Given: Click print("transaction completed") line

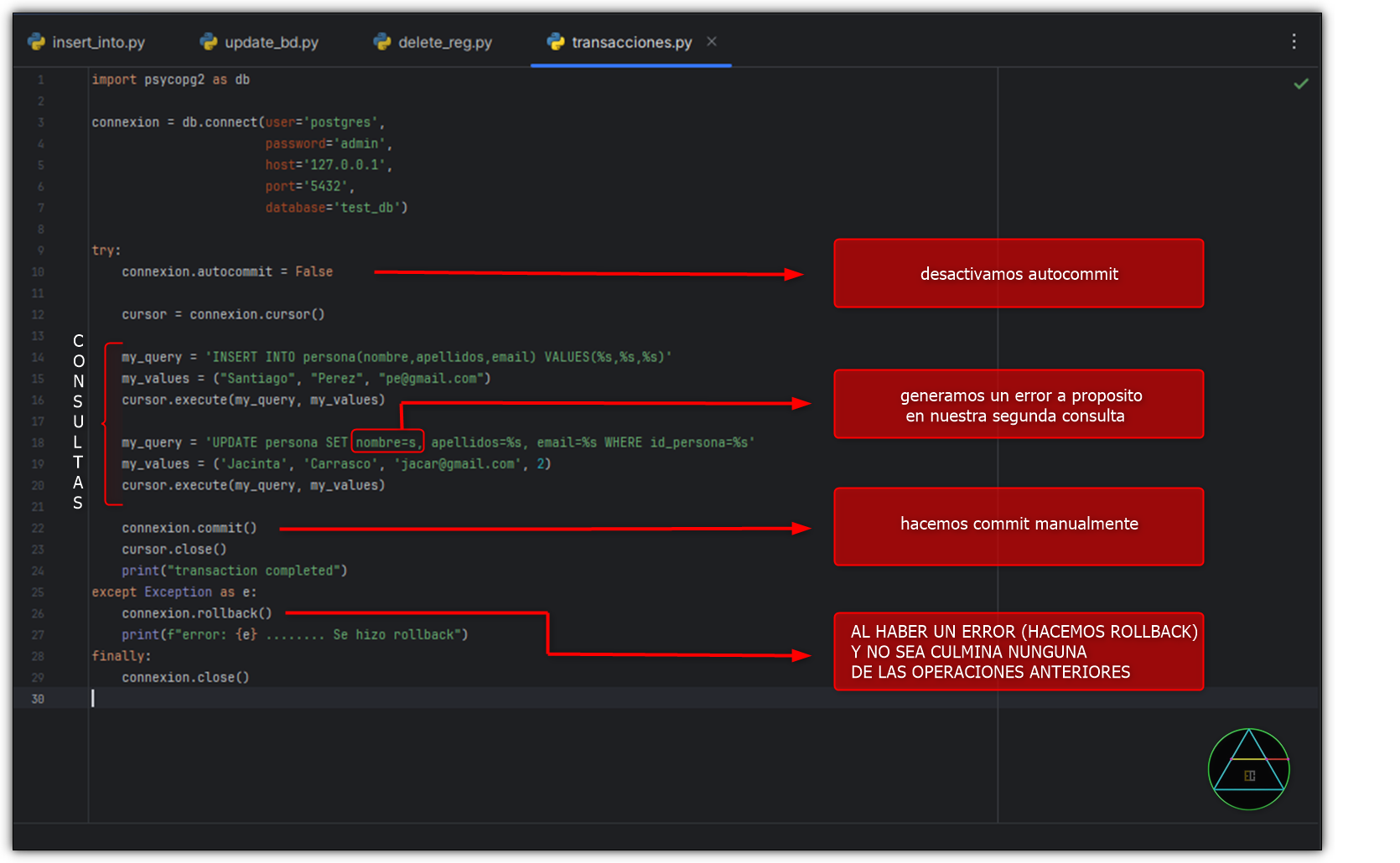Looking at the screenshot, I should click(x=235, y=571).
